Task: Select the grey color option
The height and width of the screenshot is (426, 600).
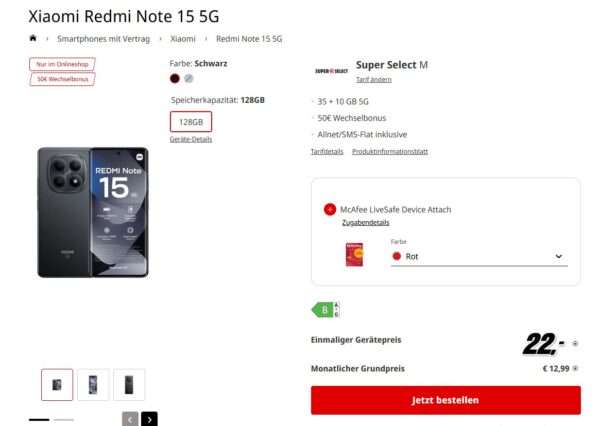Action: 189,78
